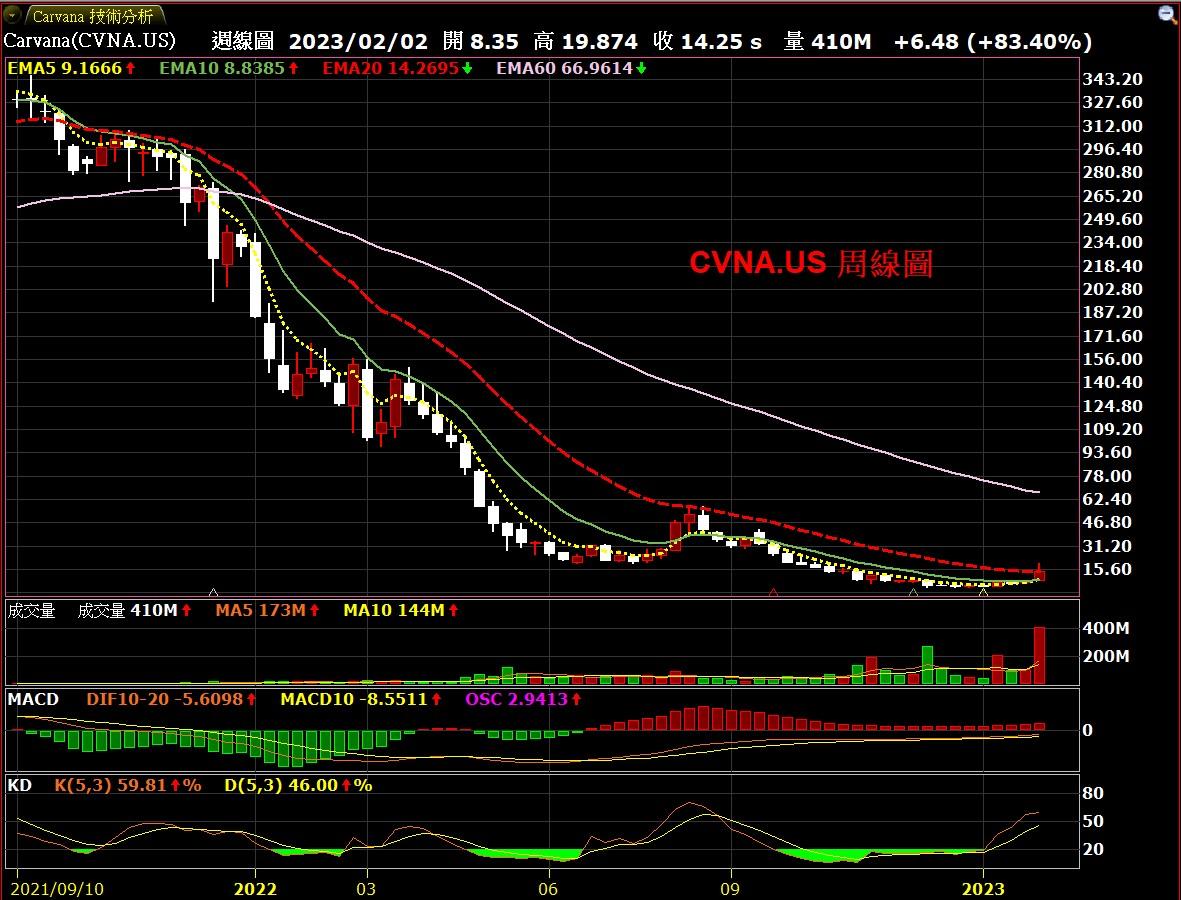This screenshot has height=900, width=1181.
Task: Click the 2022 year label on time axis
Action: pos(255,889)
